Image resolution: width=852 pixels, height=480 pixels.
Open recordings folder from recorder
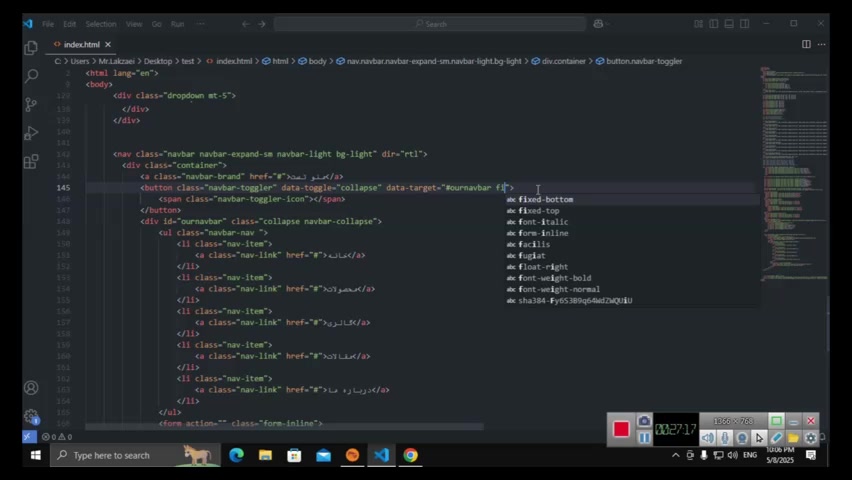point(793,438)
